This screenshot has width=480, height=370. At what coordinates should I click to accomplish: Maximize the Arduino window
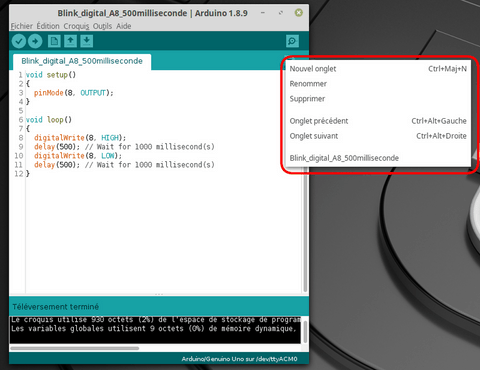point(281,13)
